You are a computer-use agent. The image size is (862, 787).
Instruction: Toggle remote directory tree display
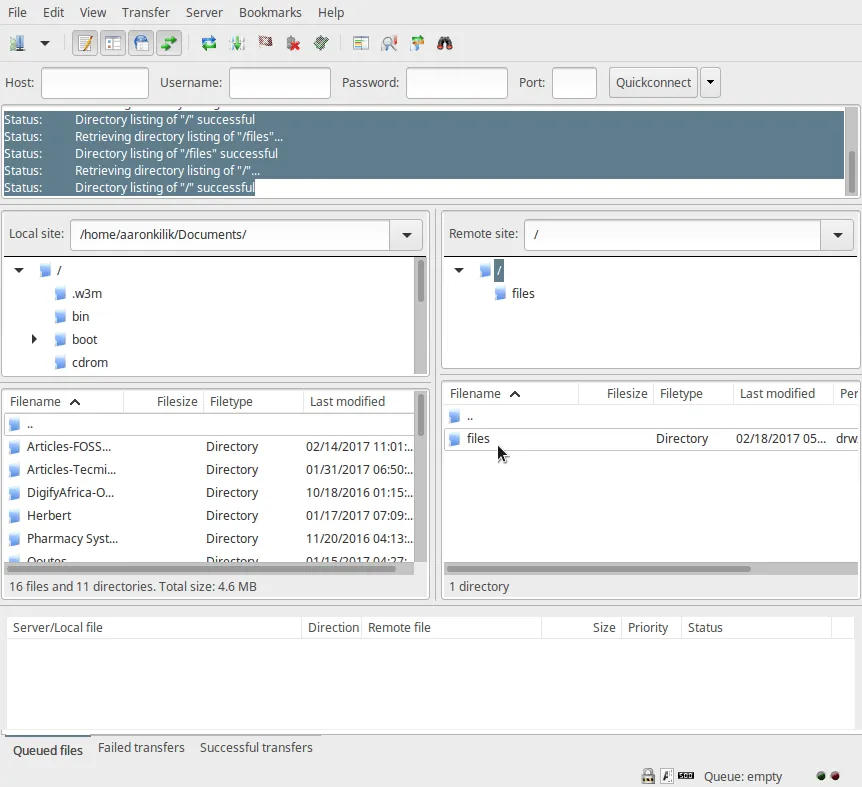point(141,43)
